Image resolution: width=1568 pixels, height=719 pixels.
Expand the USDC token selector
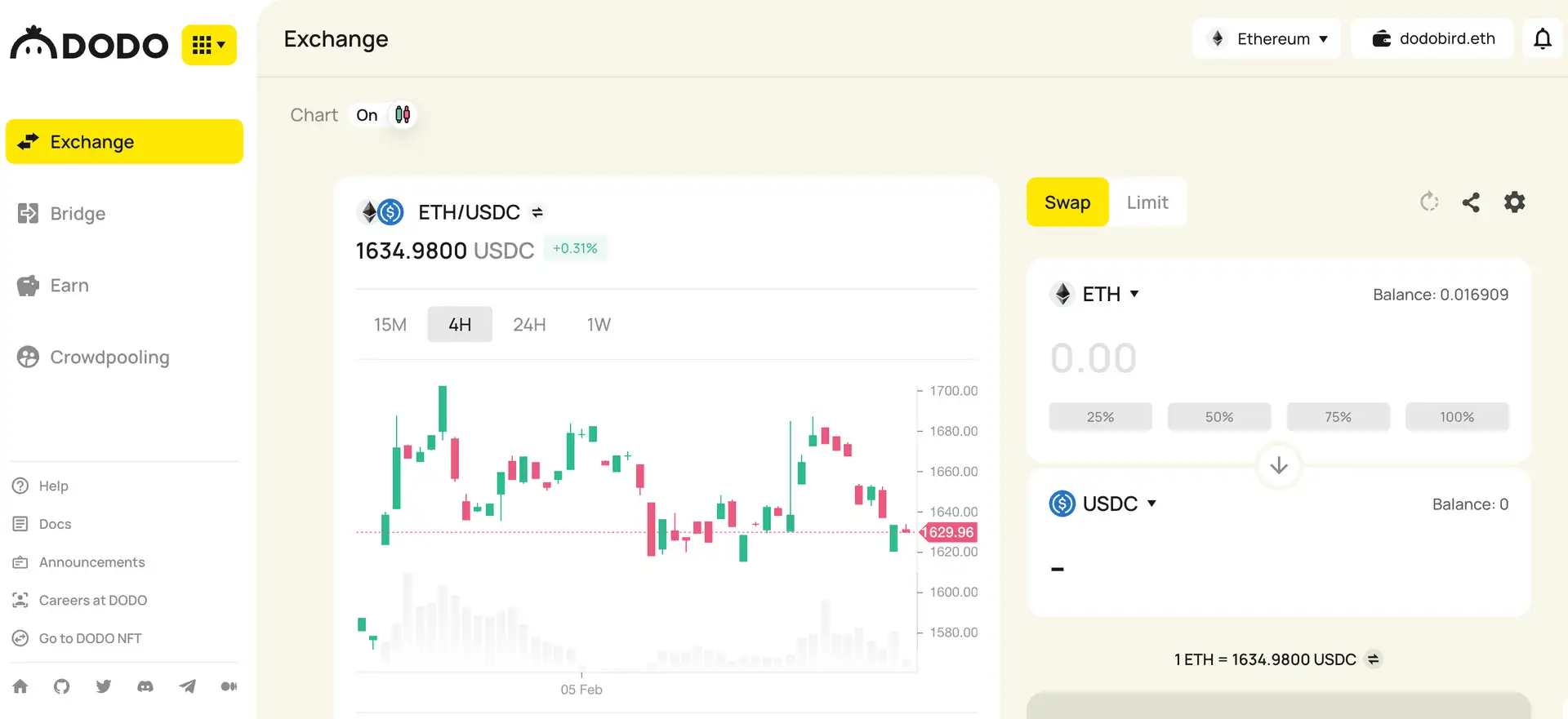[1103, 504]
